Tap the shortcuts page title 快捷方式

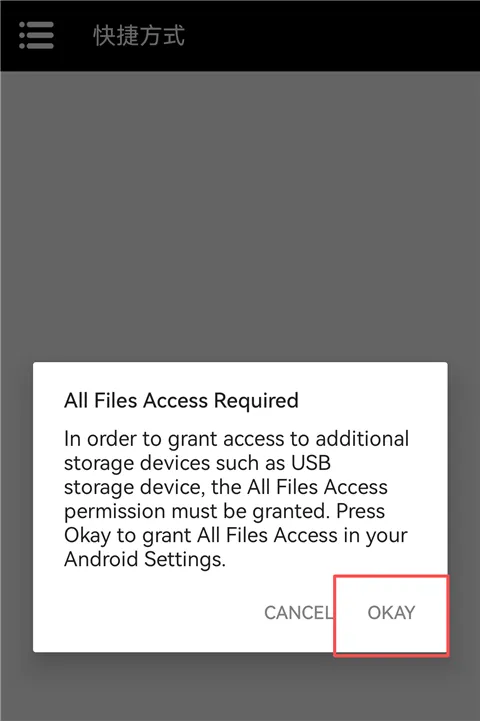[x=139, y=35]
